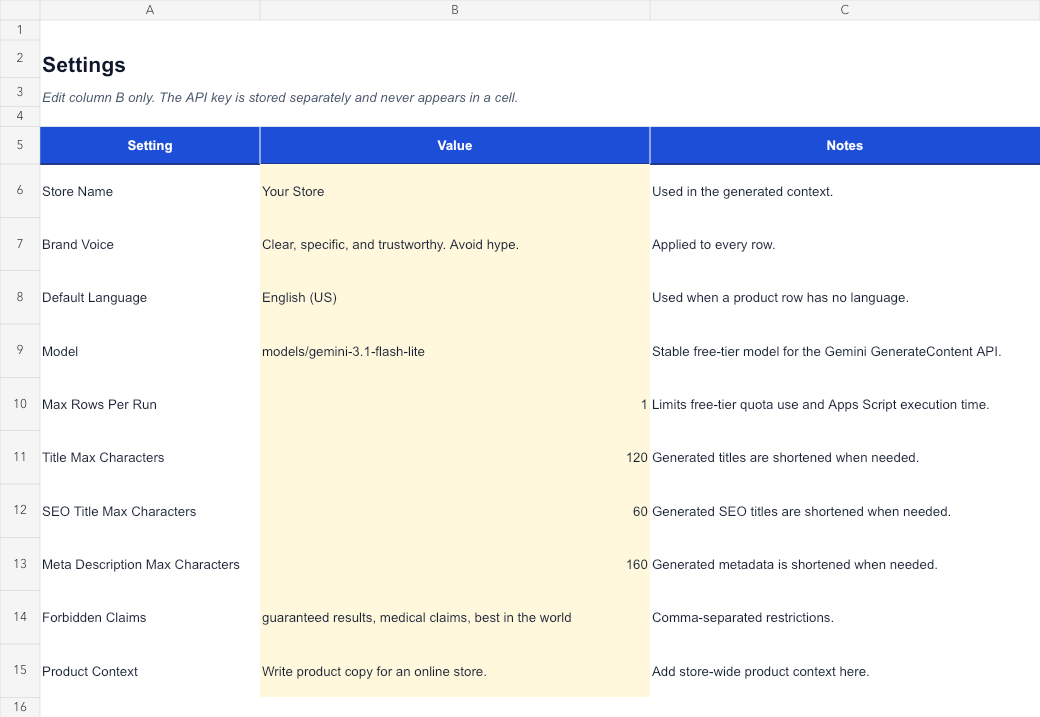Click the 'Stable free-tier model' note
The image size is (1040, 717).
click(x=826, y=352)
